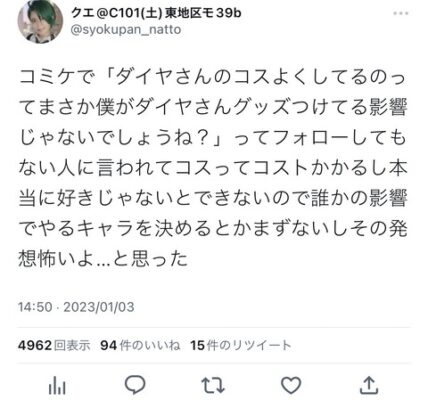This screenshot has width=428, height=400.
Task: Open the tweet analytics bar chart icon
Action: (x=57, y=386)
